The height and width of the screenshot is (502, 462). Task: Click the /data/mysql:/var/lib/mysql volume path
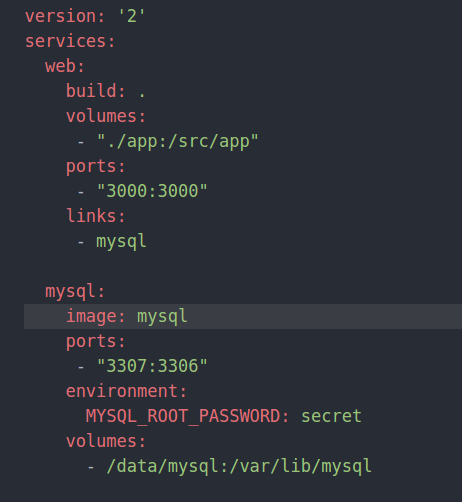[239, 466]
